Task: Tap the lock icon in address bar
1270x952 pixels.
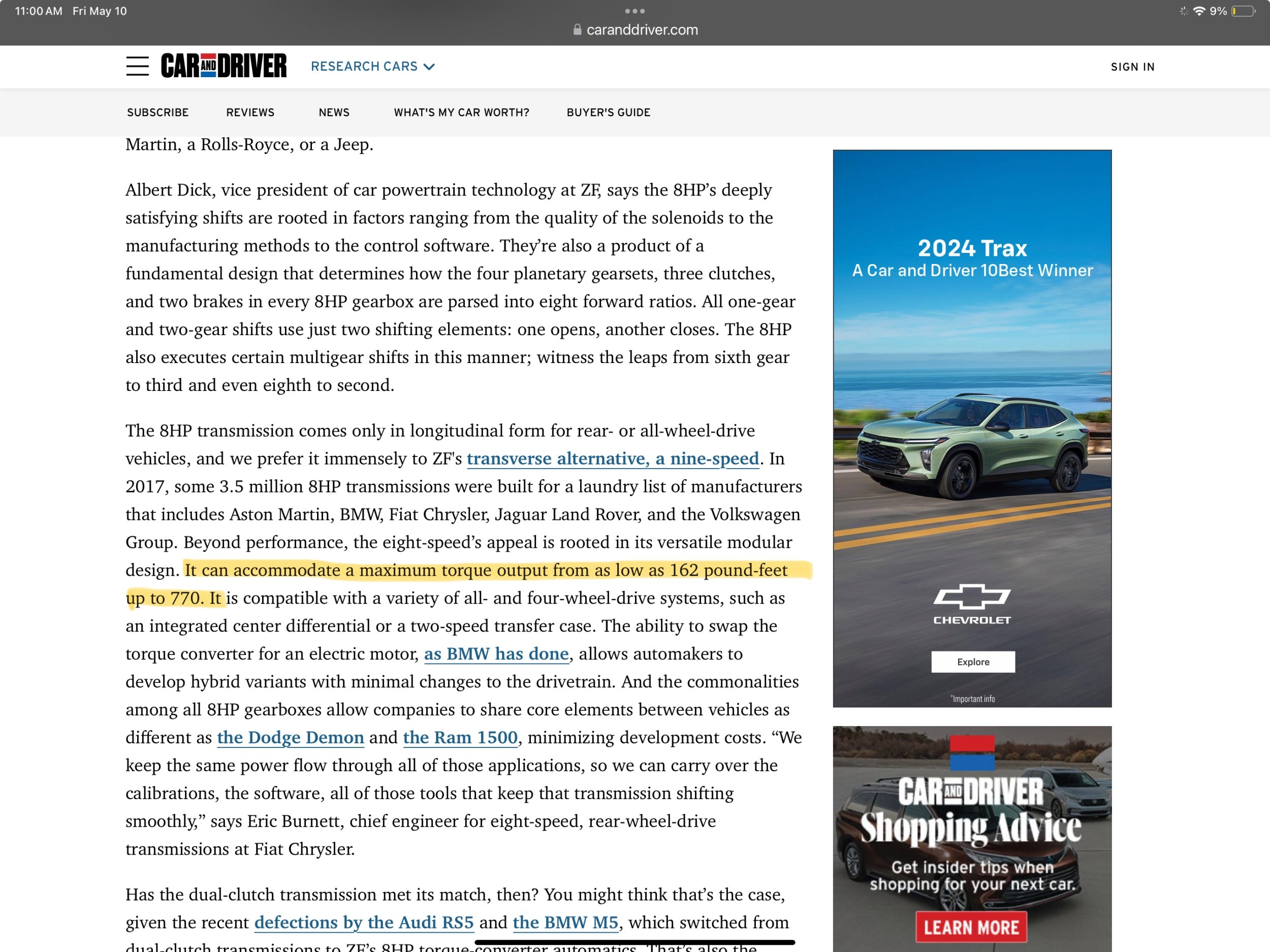Action: tap(577, 30)
